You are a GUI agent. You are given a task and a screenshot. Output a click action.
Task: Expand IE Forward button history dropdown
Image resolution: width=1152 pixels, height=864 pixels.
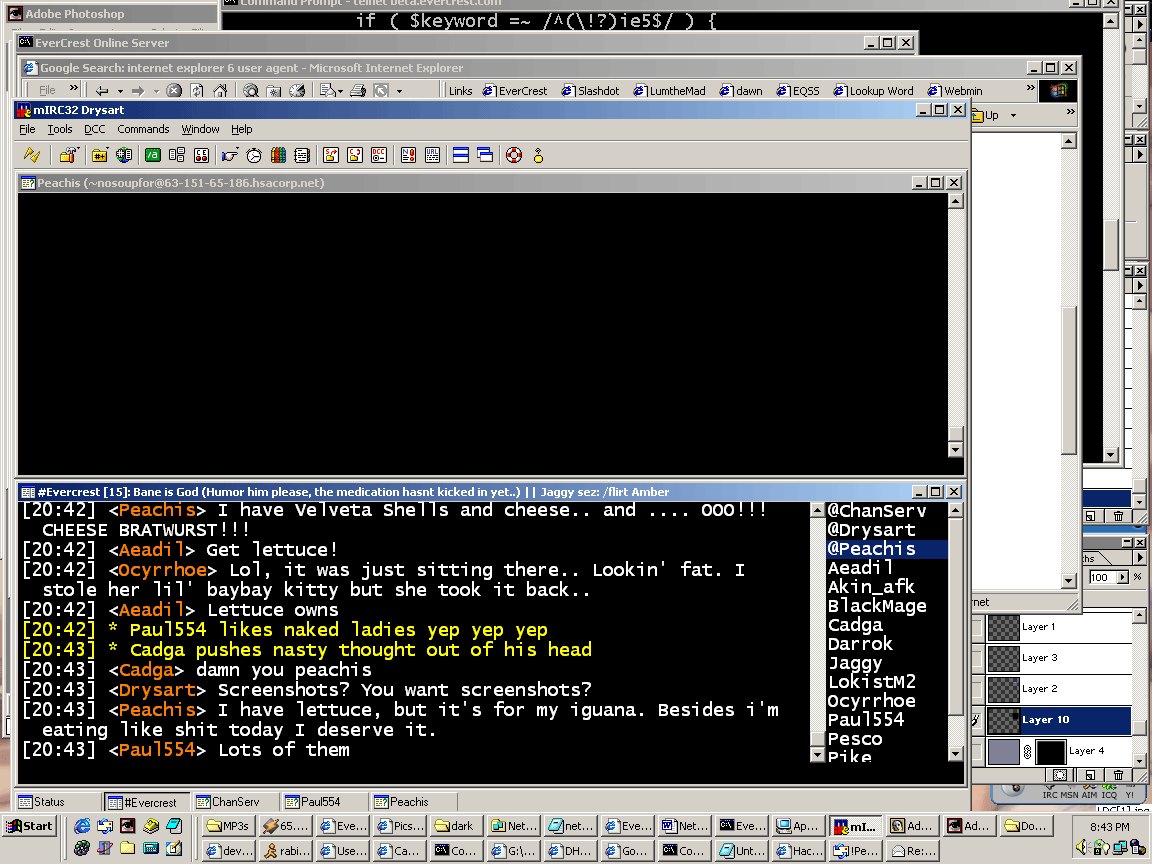click(x=156, y=91)
